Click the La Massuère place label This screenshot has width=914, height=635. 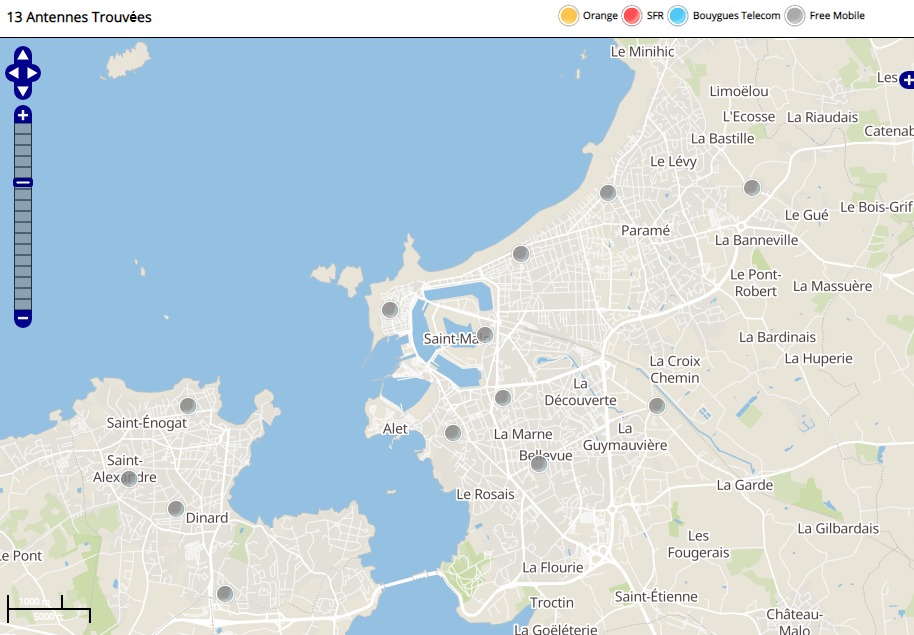(832, 286)
